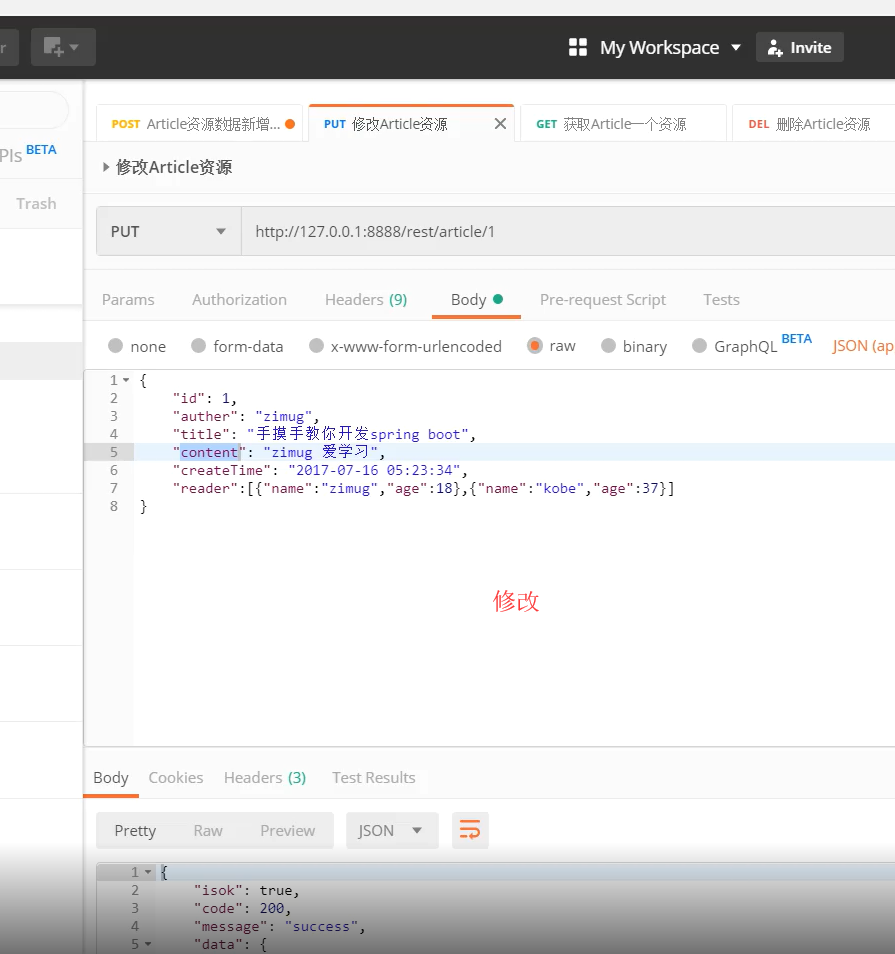Select Raw response view
The height and width of the screenshot is (954, 895).
click(208, 831)
